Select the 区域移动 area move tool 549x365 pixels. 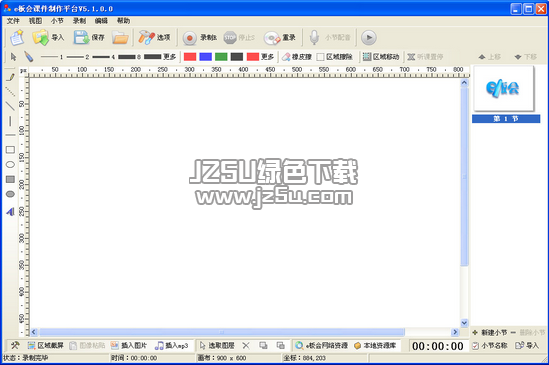click(381, 57)
